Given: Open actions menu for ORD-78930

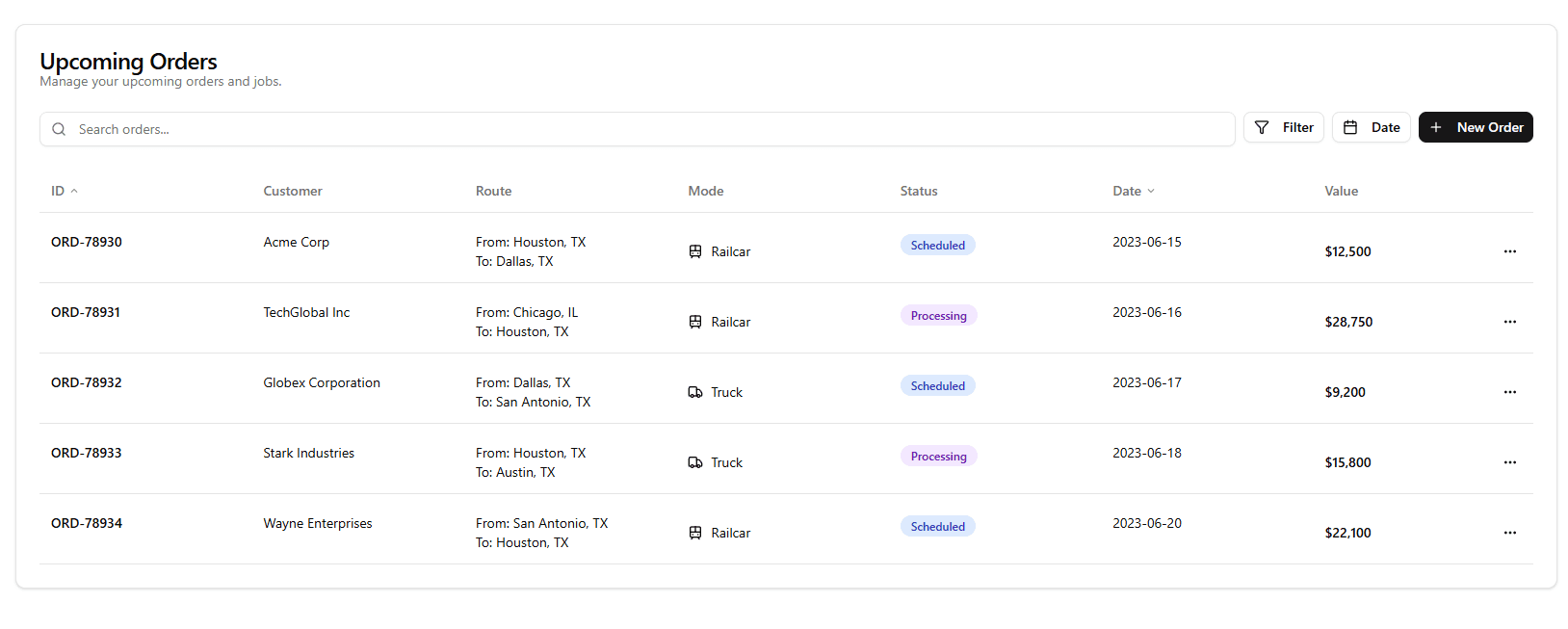Looking at the screenshot, I should coord(1510,251).
